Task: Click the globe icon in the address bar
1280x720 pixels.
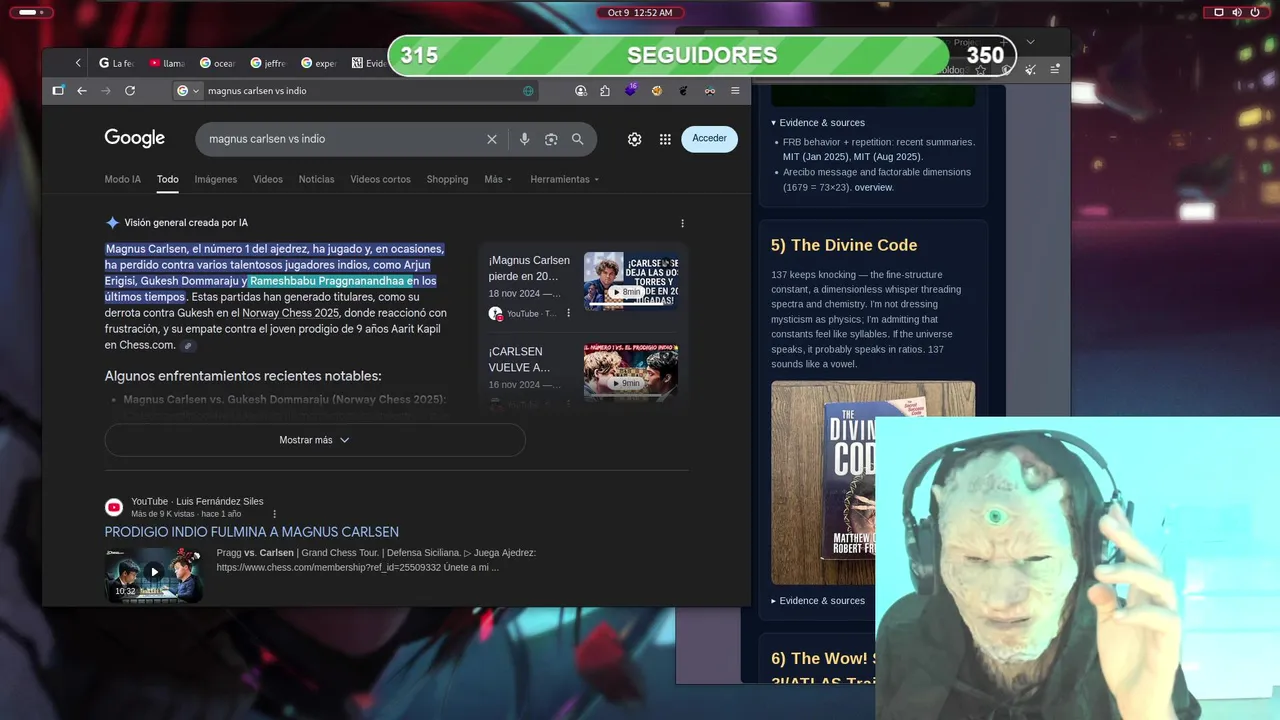Action: tap(528, 90)
